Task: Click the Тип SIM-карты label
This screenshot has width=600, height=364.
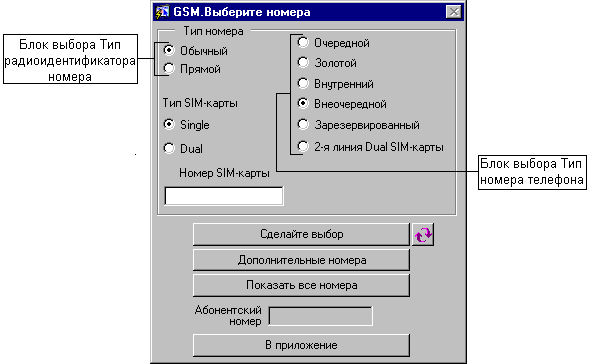Action: (200, 103)
